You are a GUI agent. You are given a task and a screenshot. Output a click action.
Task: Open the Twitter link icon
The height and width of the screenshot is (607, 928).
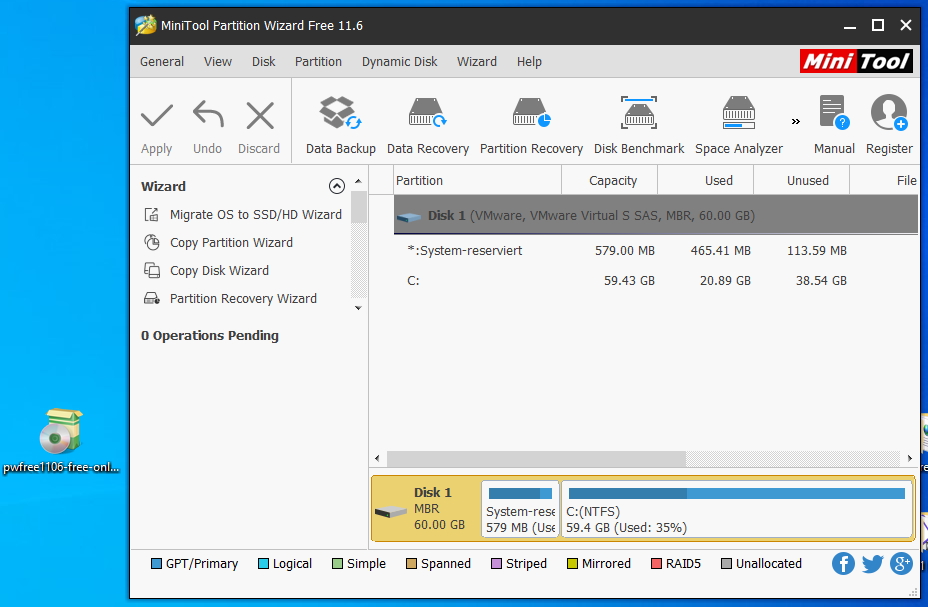coord(872,563)
